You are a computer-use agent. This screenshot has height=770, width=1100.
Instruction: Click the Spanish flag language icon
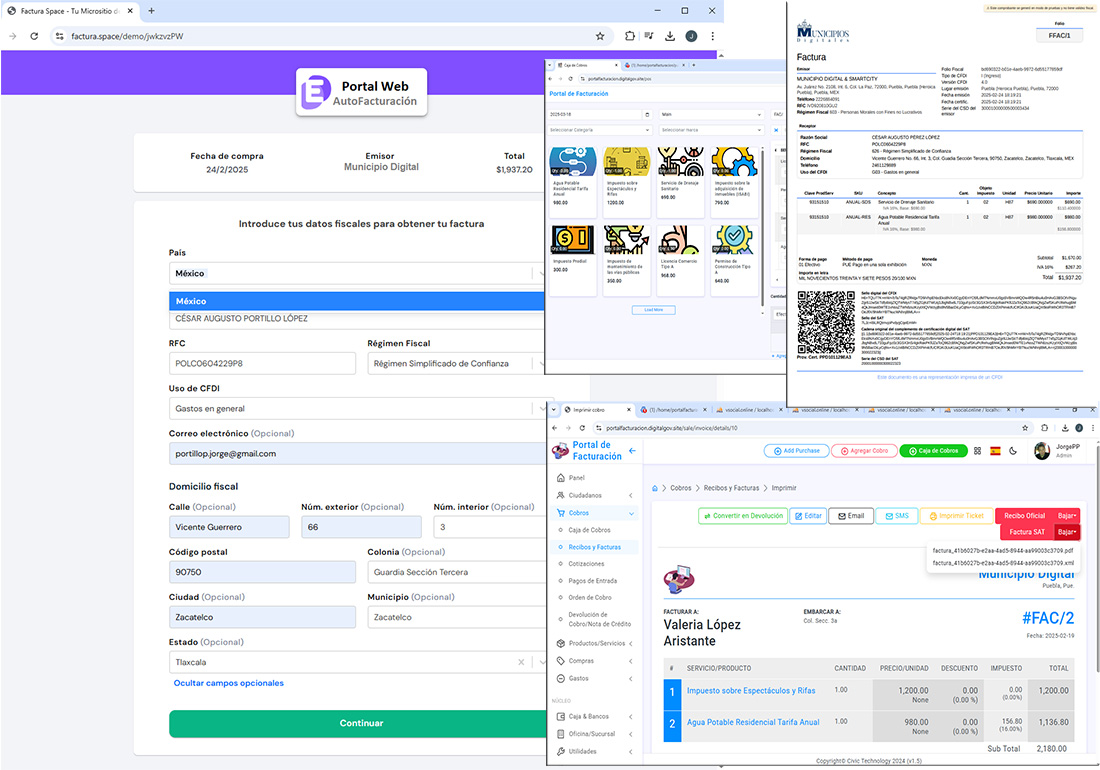tap(995, 451)
